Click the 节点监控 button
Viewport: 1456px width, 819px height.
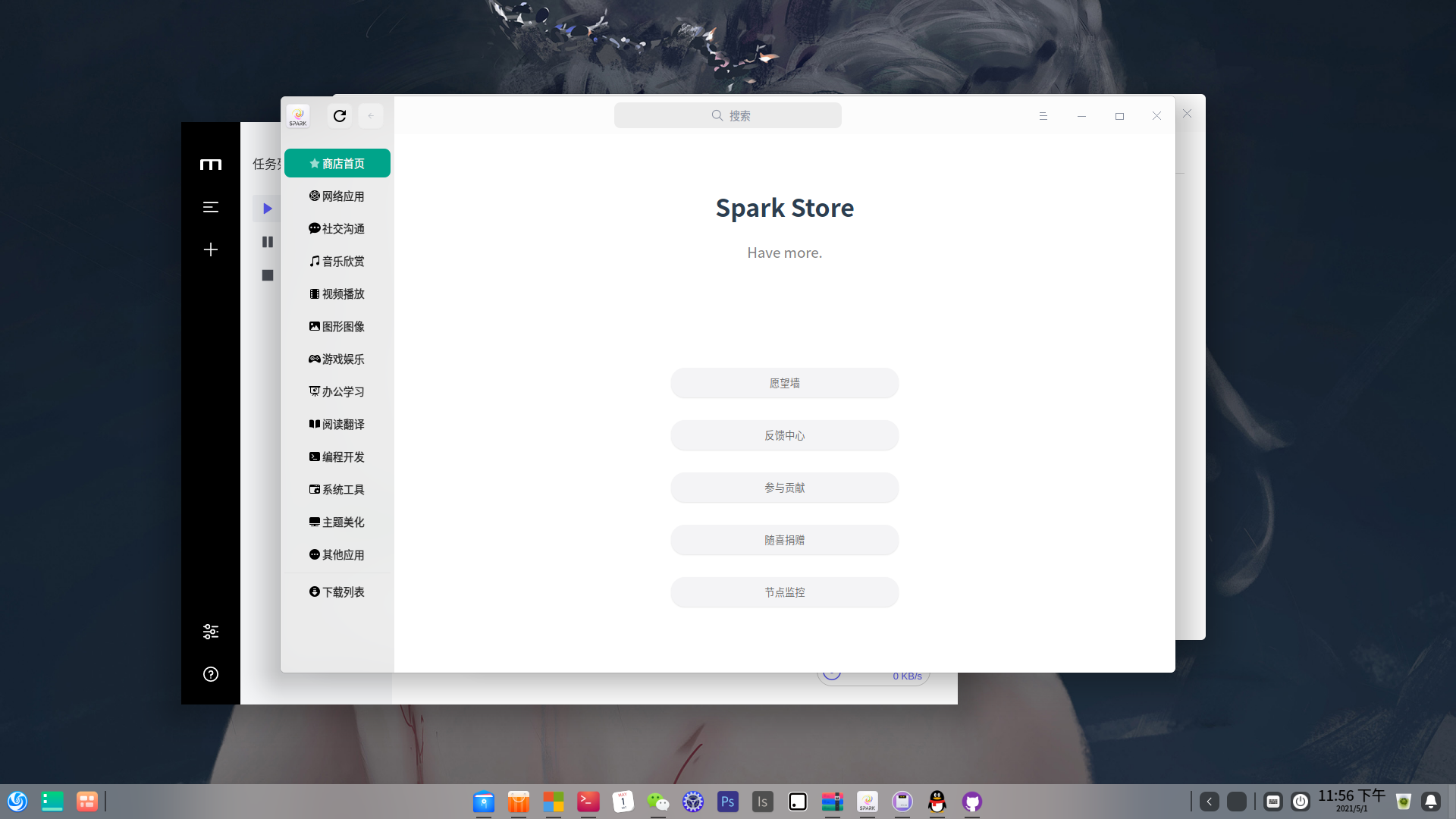point(784,593)
